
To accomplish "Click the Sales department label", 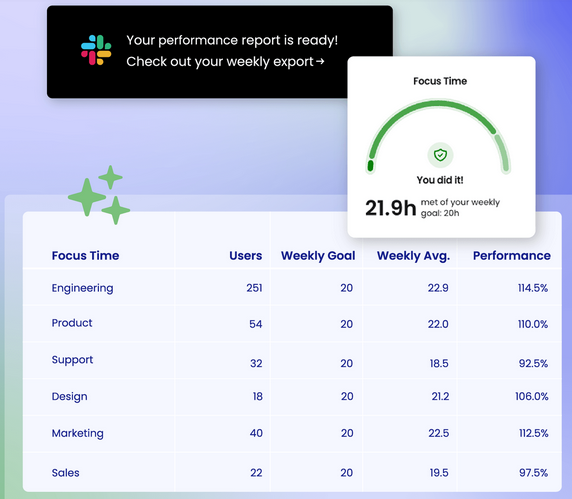I will click(x=65, y=473).
